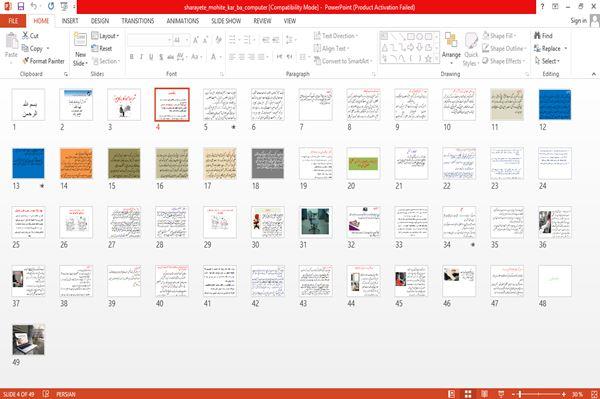The image size is (600, 399).
Task: Select slide 31 thumbnail
Action: [315, 222]
